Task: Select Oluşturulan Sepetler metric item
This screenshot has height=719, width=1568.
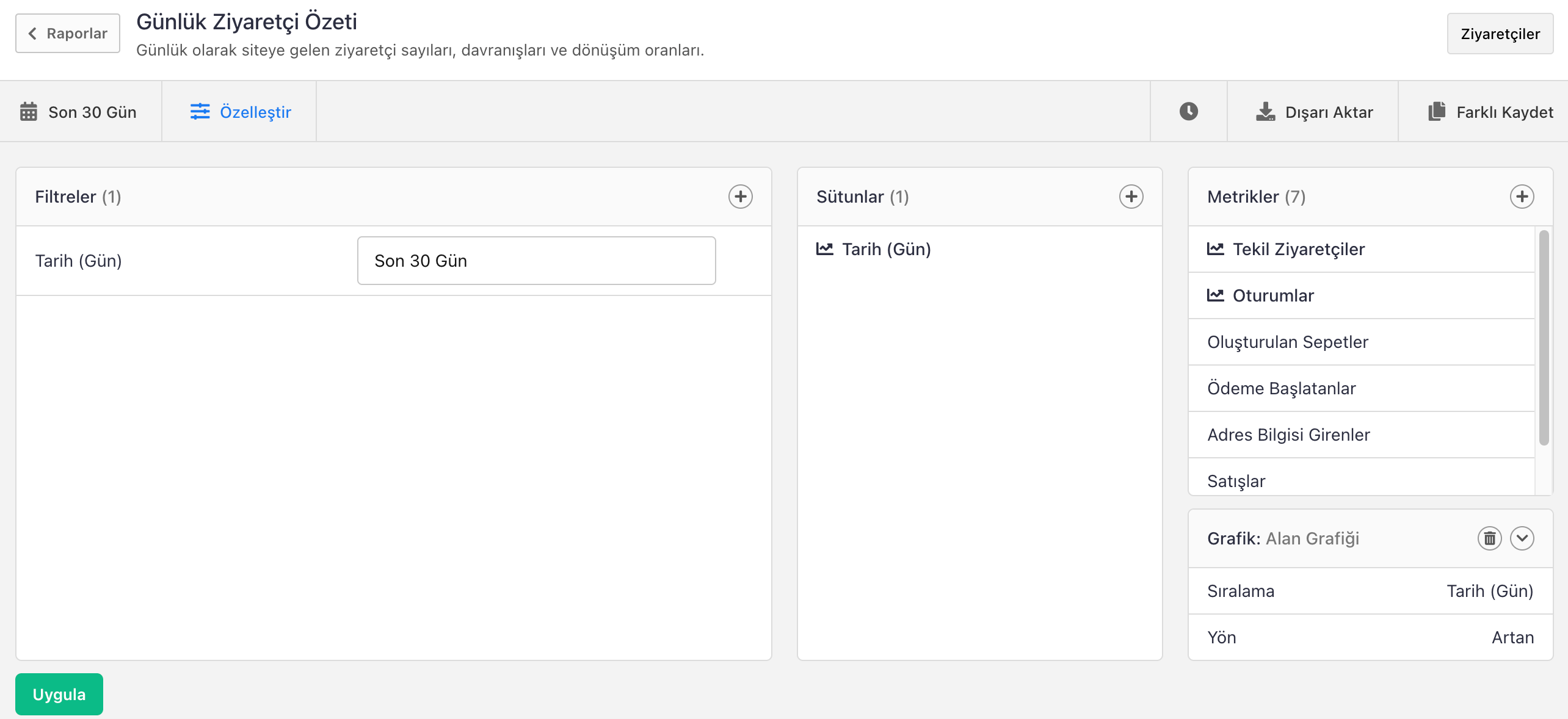Action: pos(1288,342)
